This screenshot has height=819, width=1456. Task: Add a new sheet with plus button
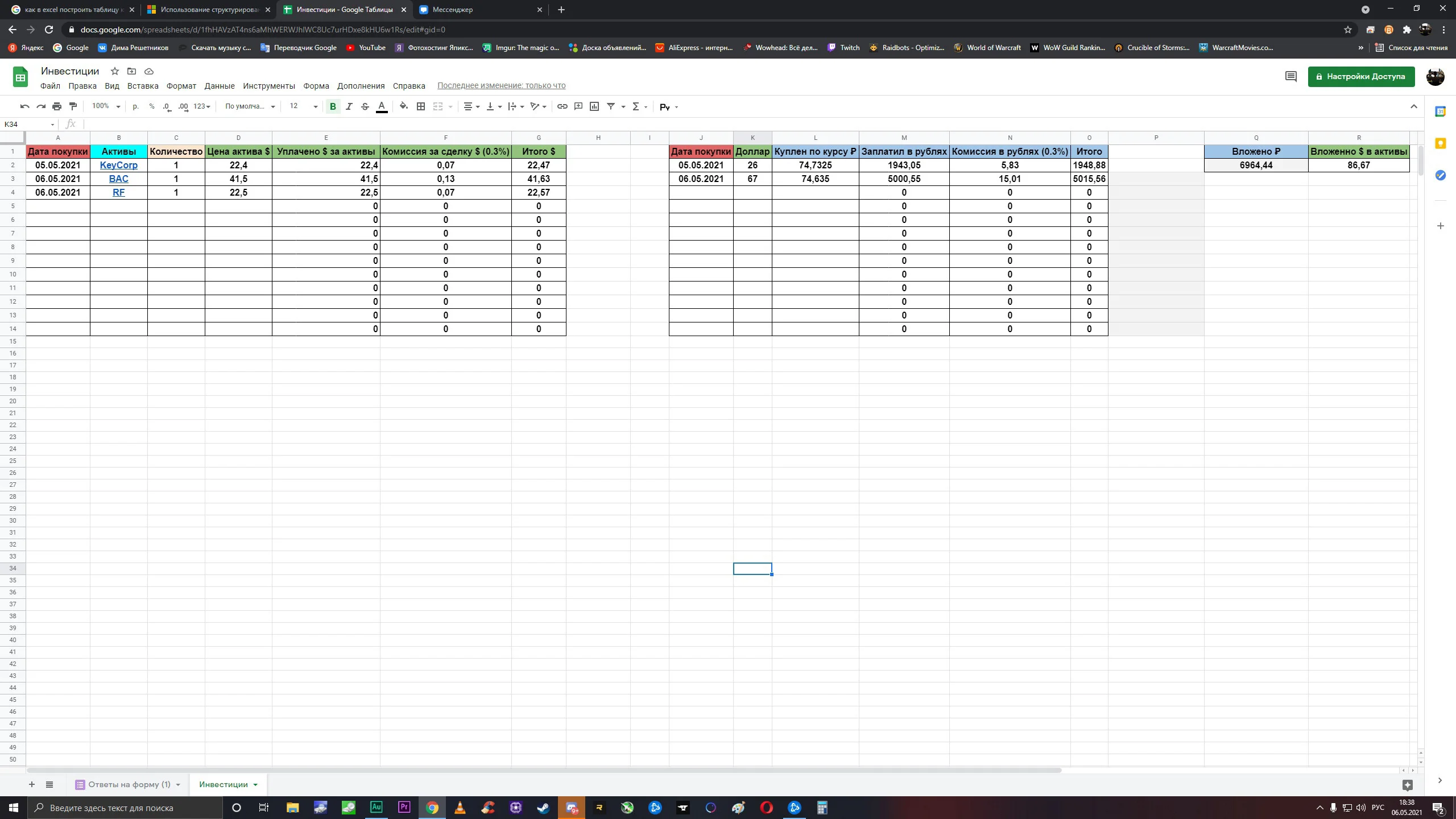click(32, 785)
